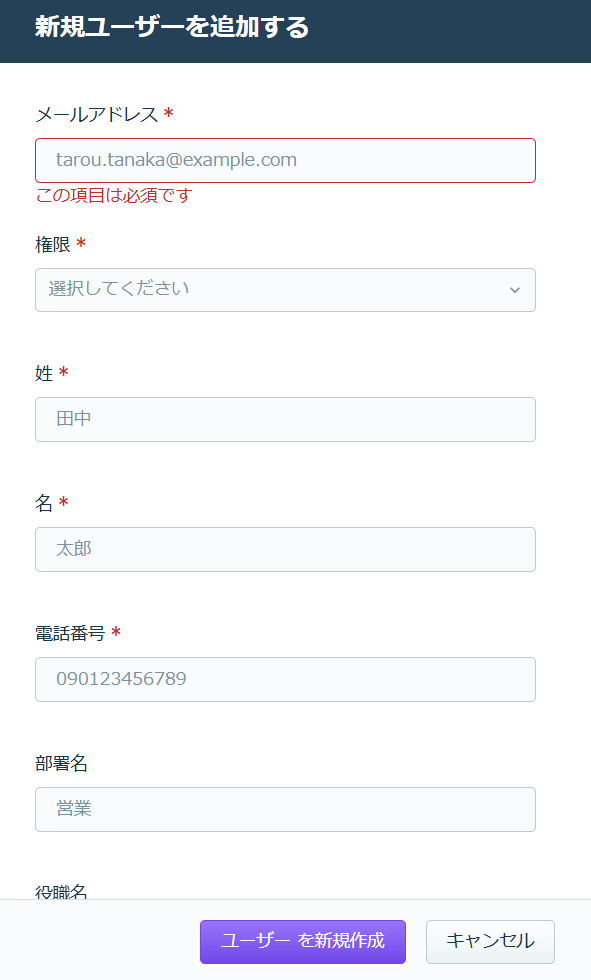Click the 部署名 field with placeholder 営業

click(x=286, y=809)
